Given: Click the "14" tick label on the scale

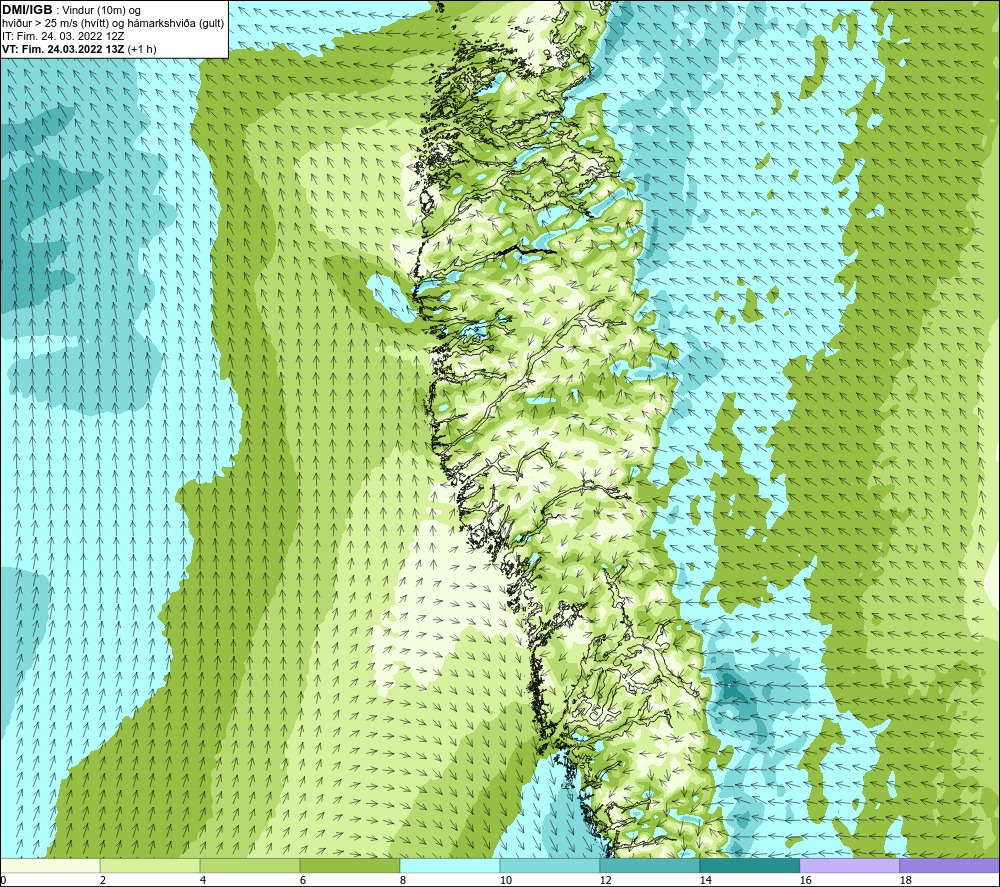Looking at the screenshot, I should tap(705, 881).
